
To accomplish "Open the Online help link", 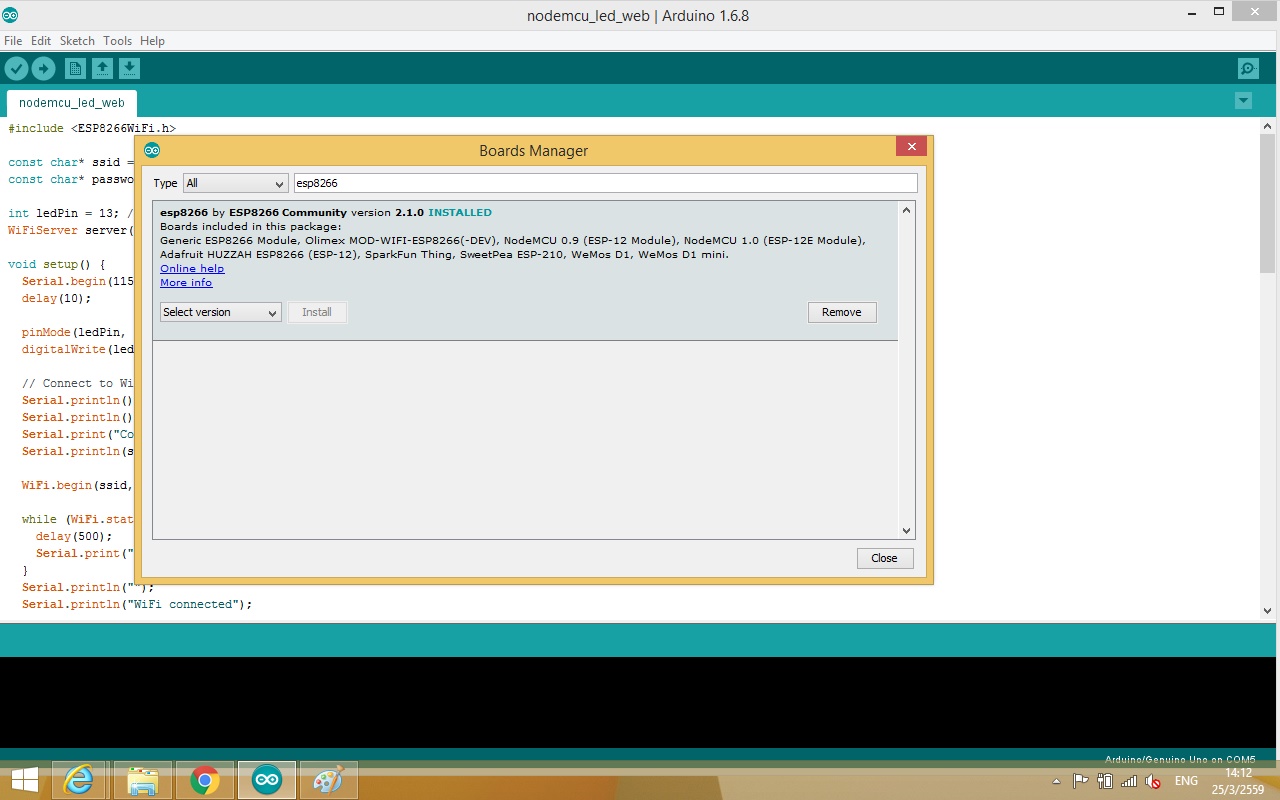I will click(x=192, y=268).
